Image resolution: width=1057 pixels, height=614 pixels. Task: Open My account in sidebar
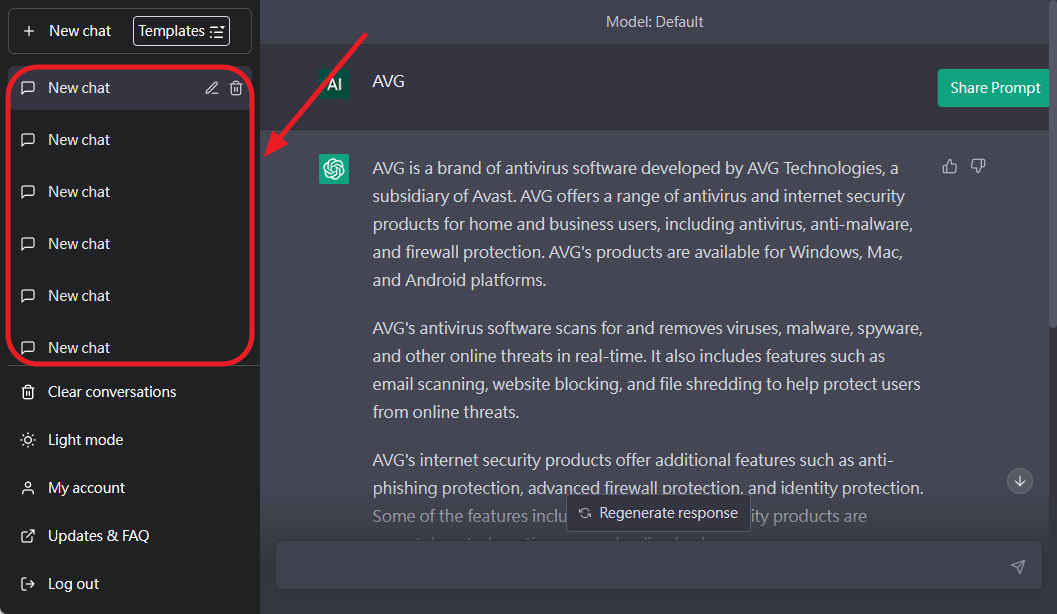(x=86, y=488)
